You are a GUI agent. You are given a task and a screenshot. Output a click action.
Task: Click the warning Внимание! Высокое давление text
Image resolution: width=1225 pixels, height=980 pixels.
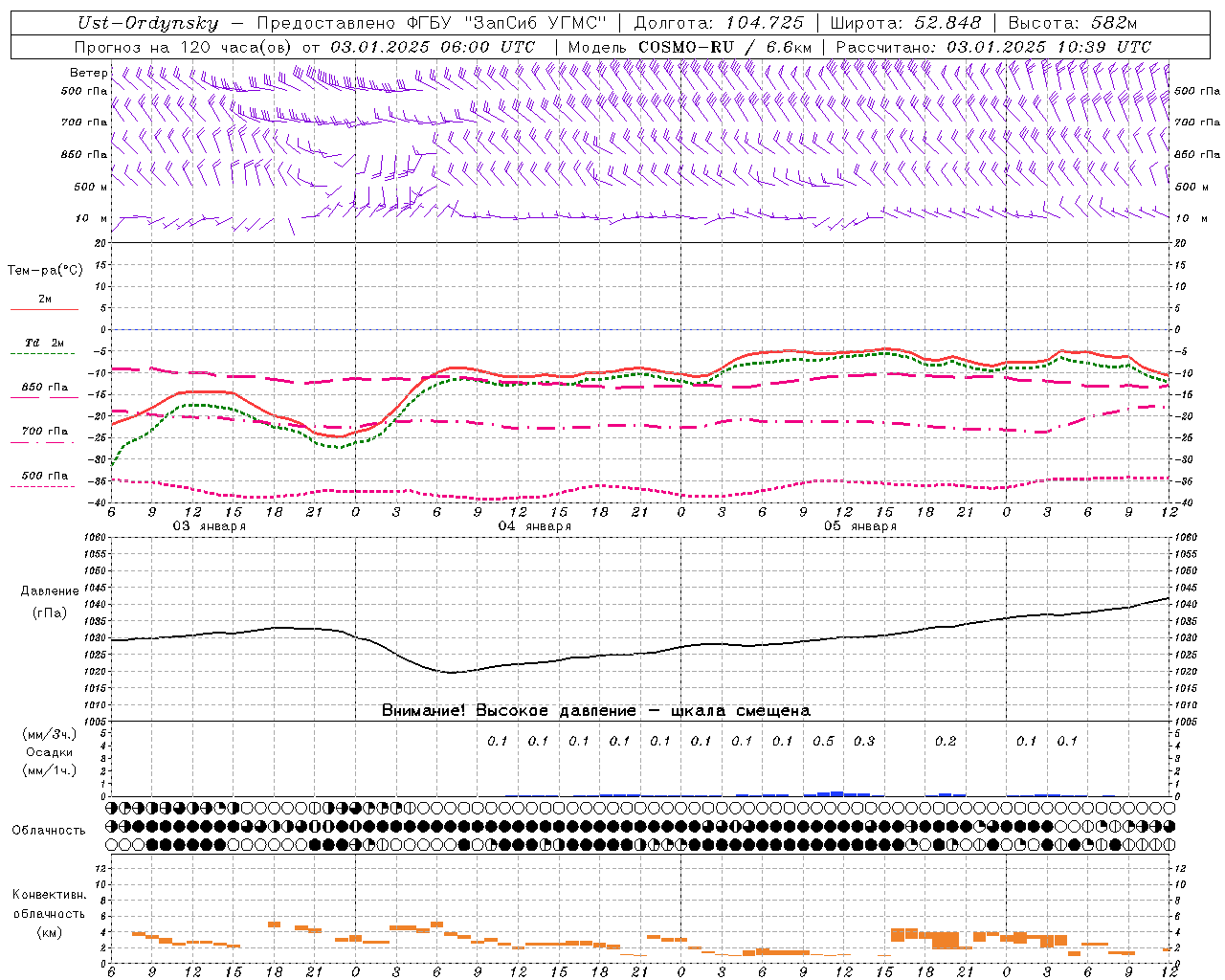(596, 711)
